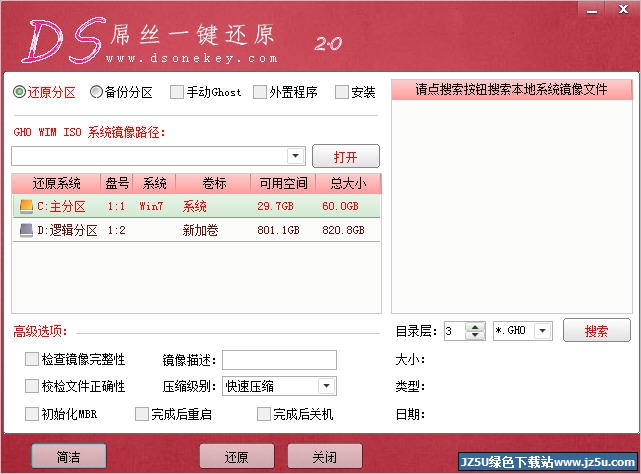Sort by 盘号 column header

[117, 183]
